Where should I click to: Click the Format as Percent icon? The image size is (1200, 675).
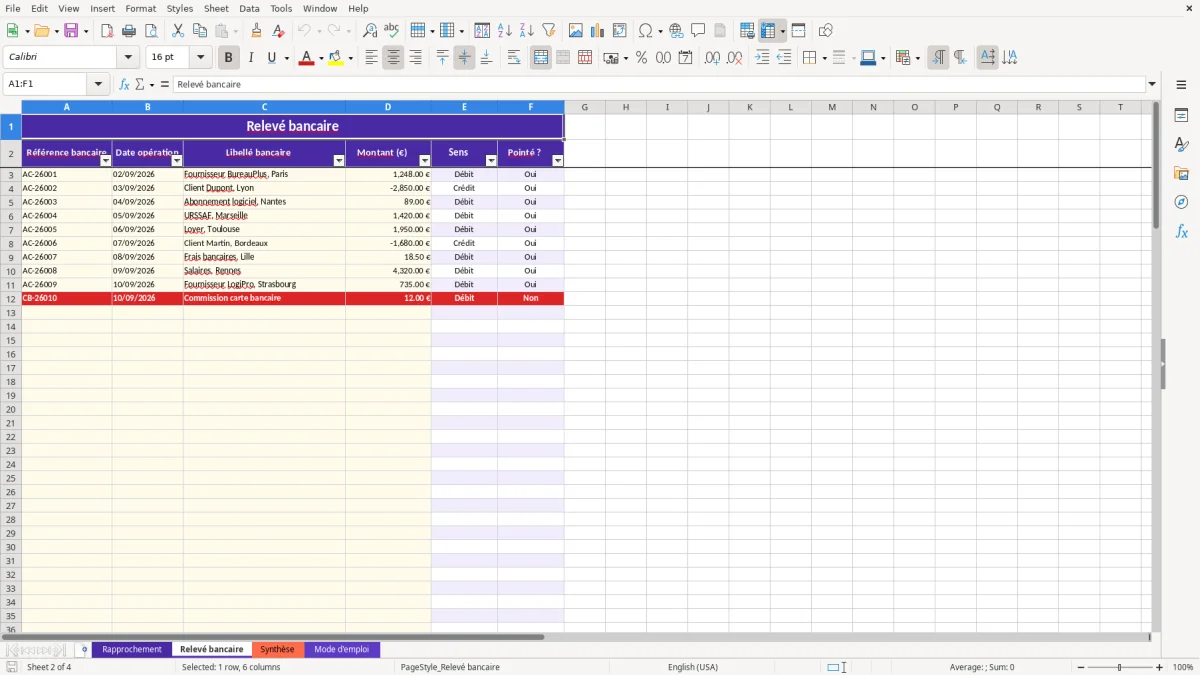point(641,58)
